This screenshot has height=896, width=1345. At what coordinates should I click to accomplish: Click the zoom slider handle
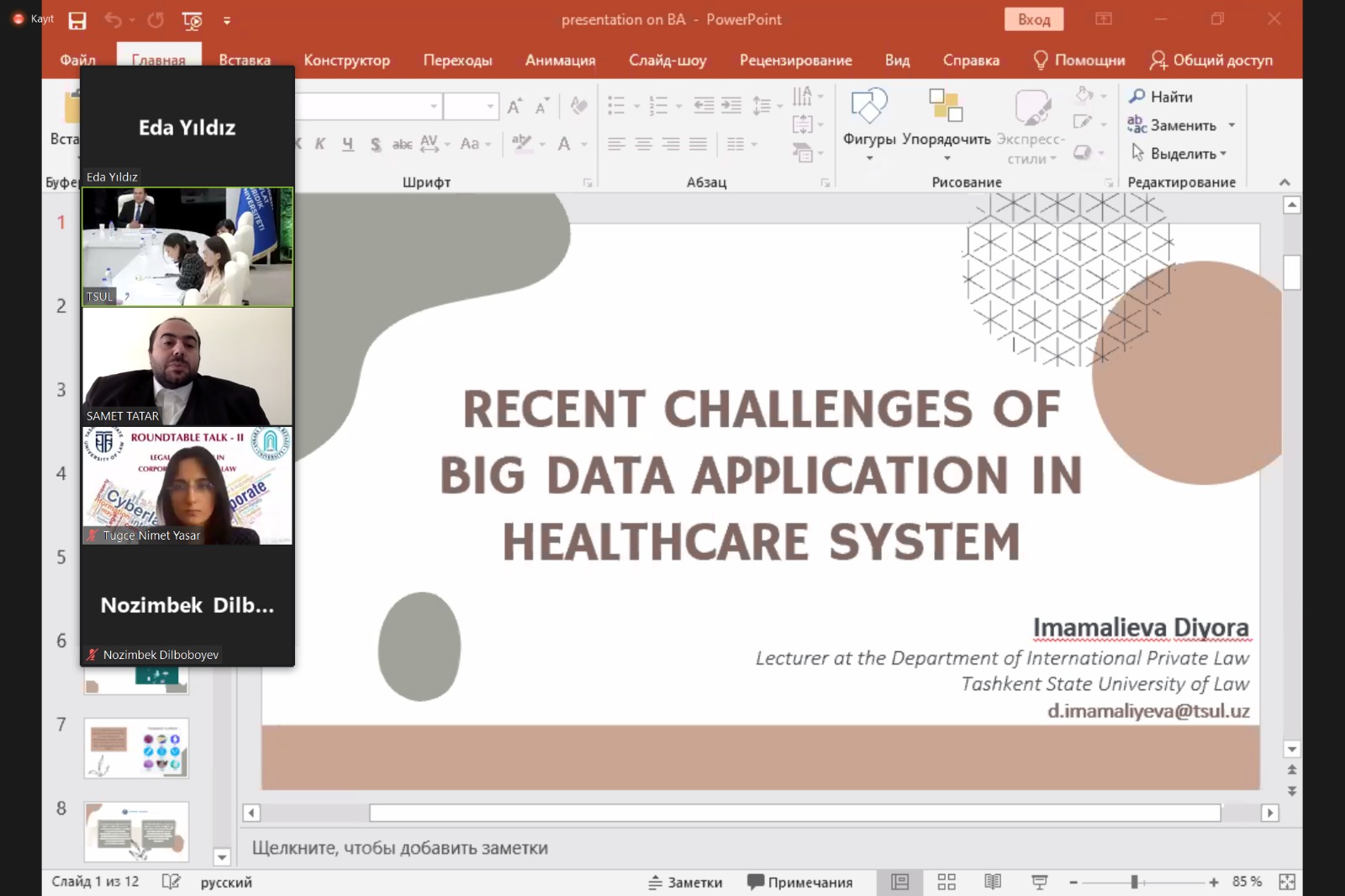1134,882
